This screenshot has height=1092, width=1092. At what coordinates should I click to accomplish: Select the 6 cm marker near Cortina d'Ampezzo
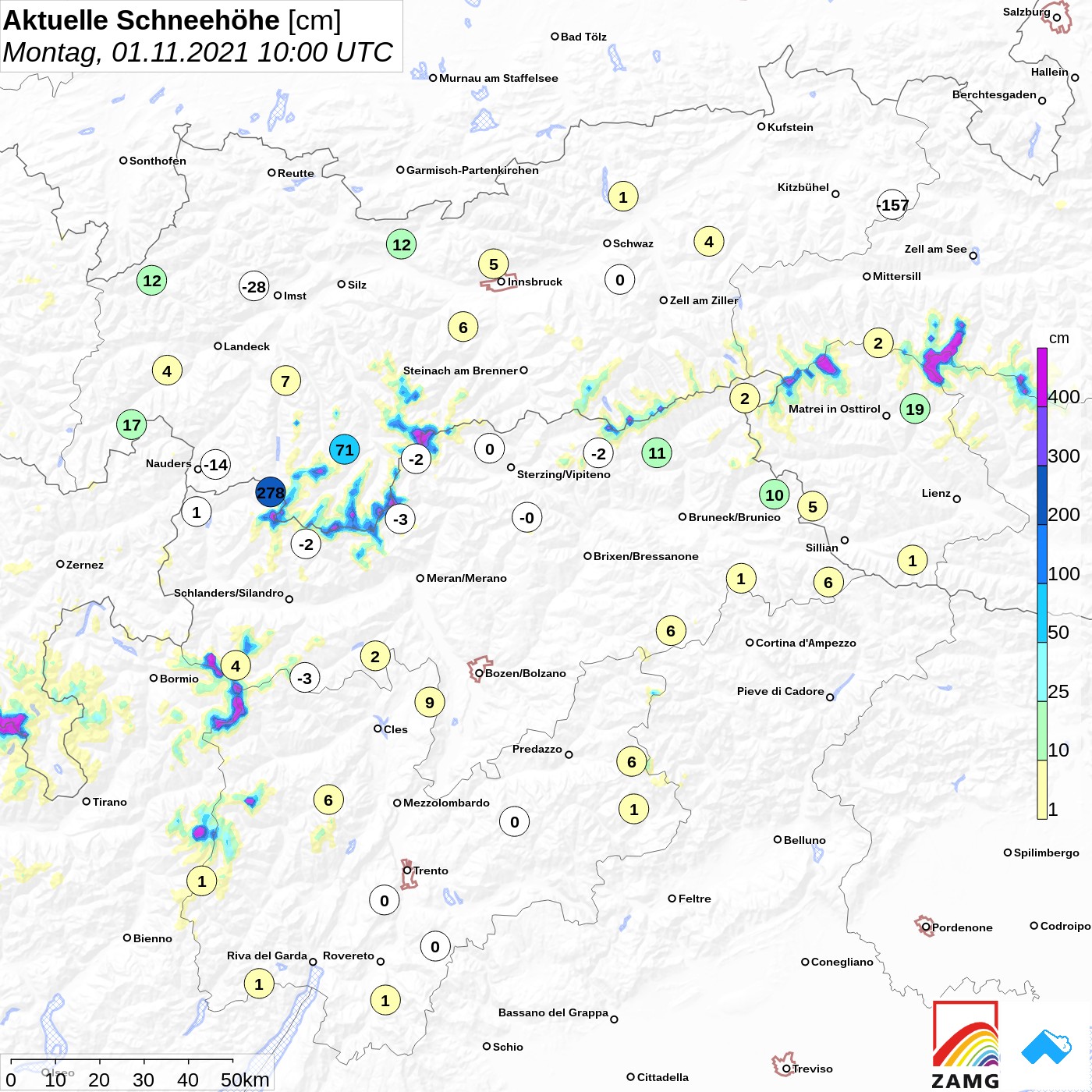(x=671, y=630)
